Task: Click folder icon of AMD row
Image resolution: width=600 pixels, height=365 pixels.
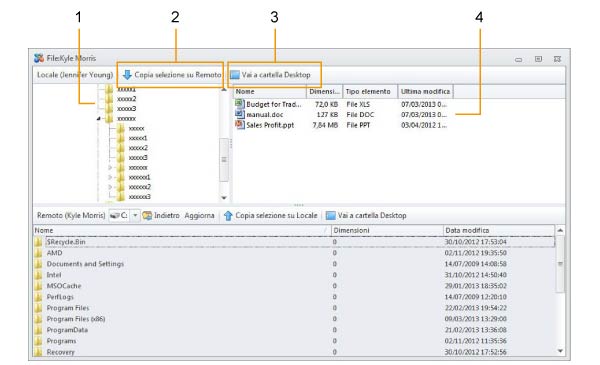Action: coord(38,253)
